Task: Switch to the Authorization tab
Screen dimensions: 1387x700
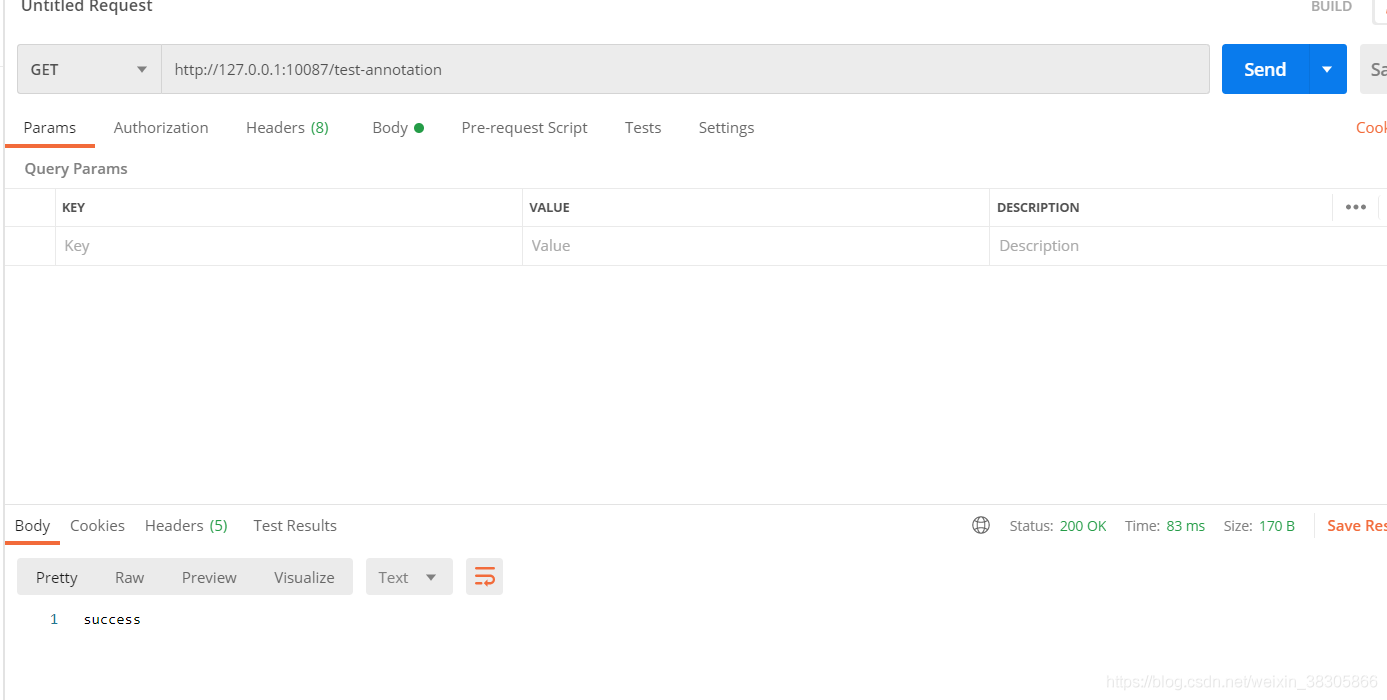Action: point(161,127)
